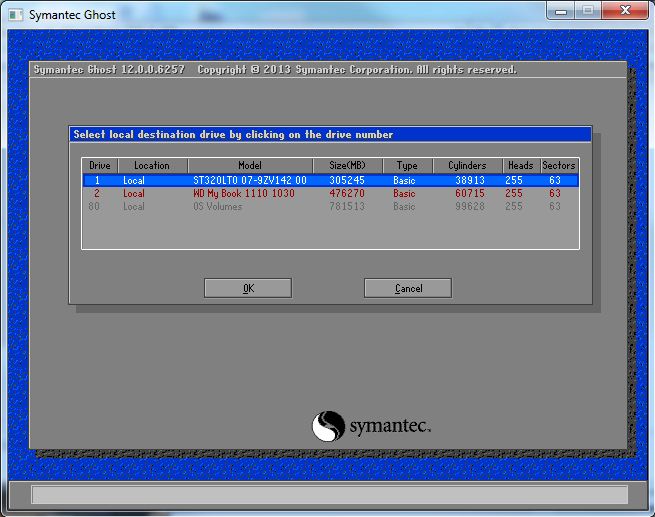
Task: Click the Symantec Ghost title bar icon
Action: (x=16, y=15)
